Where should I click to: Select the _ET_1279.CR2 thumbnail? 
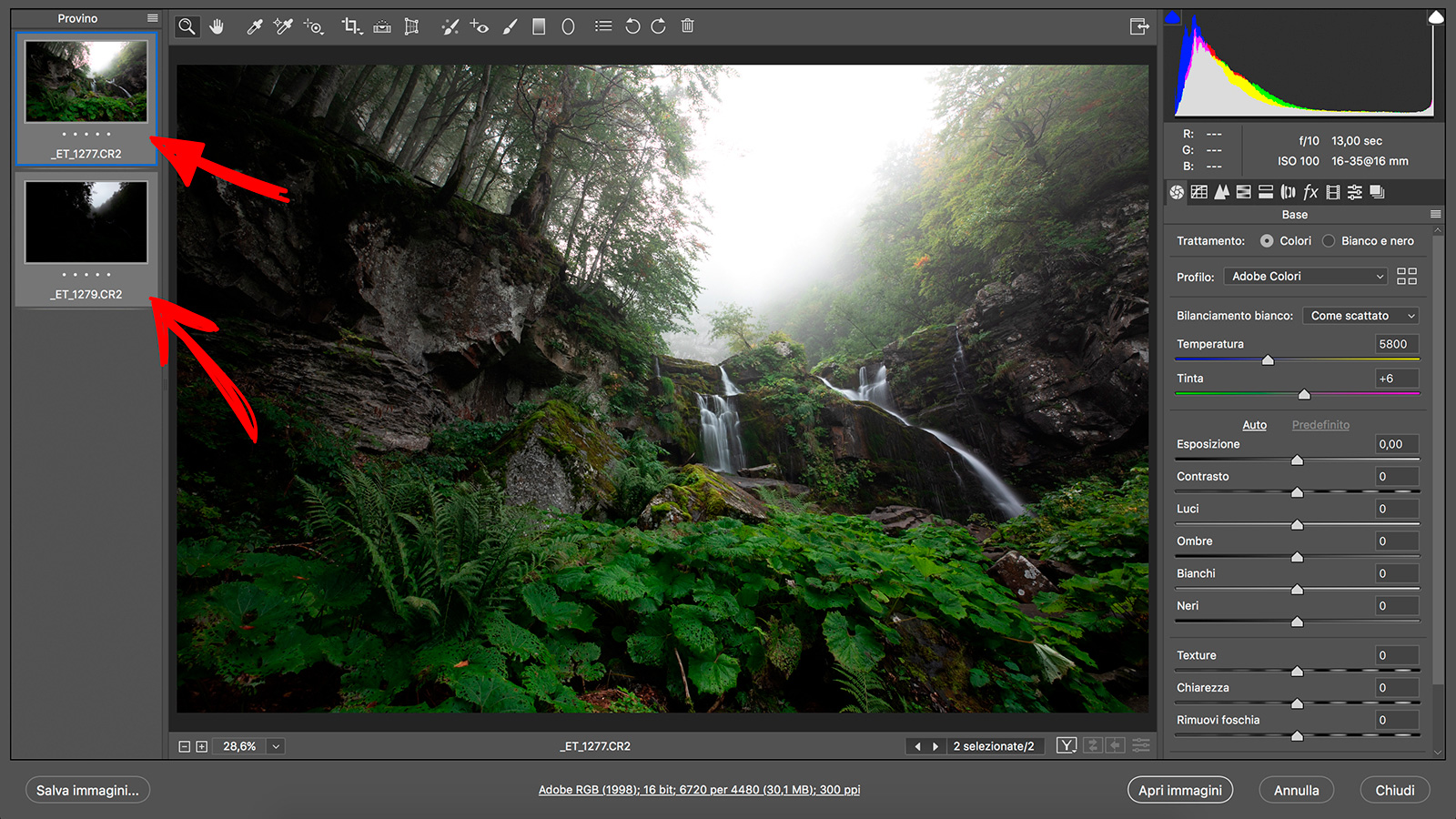point(85,222)
